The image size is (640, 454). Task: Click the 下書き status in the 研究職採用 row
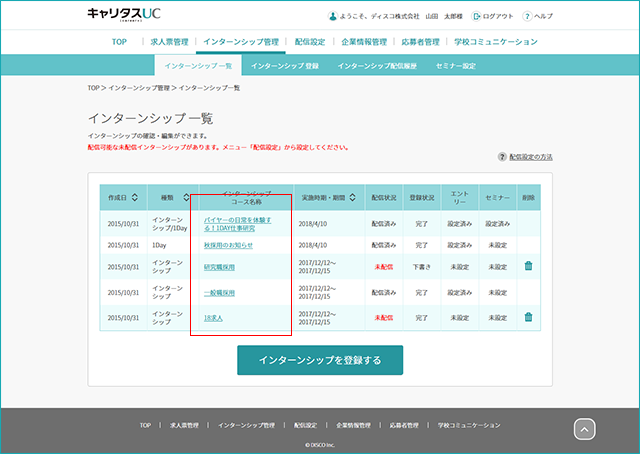coord(422,267)
